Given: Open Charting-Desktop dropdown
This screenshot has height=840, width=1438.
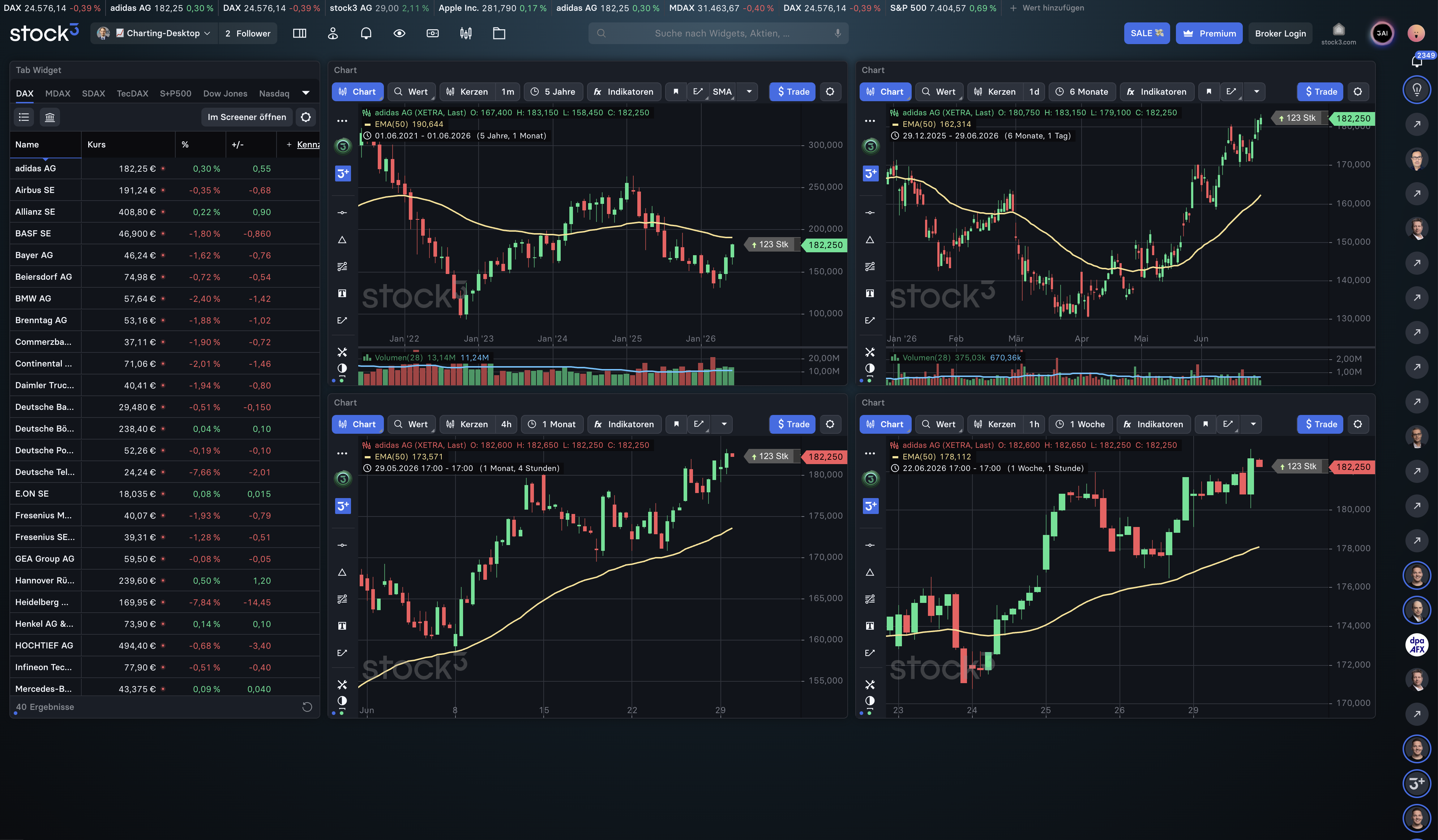Looking at the screenshot, I should click(155, 33).
